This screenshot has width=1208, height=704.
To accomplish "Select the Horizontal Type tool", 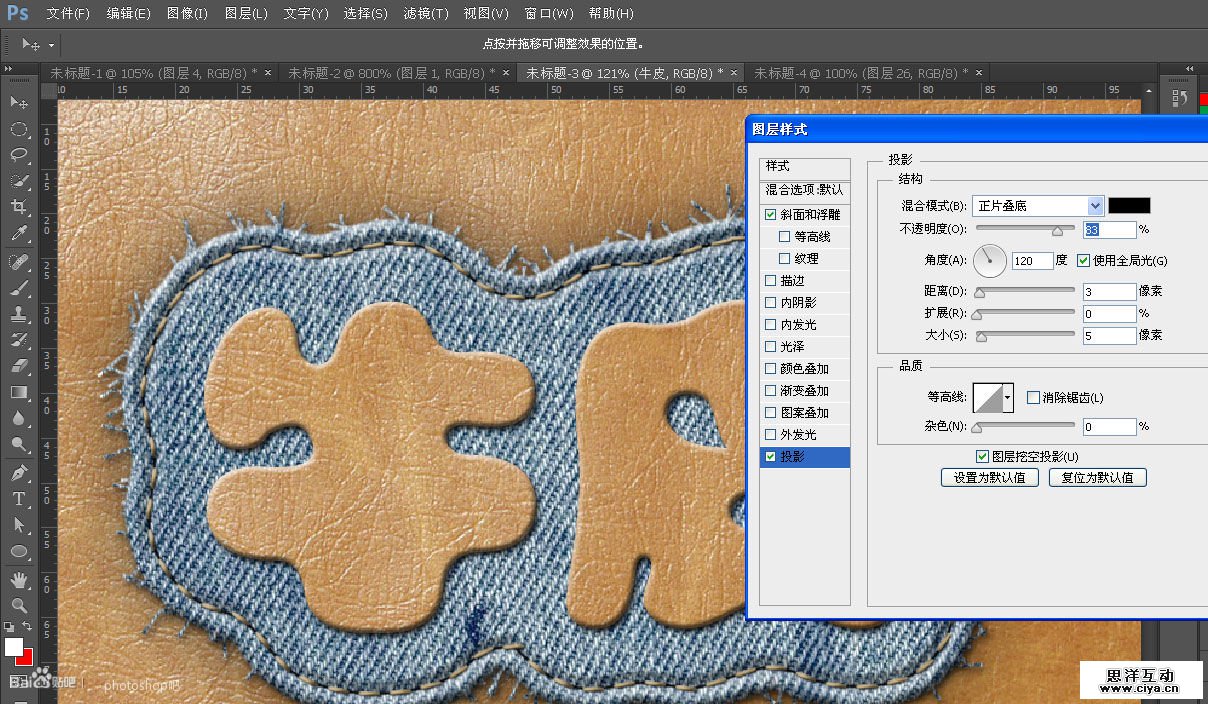I will tap(19, 498).
